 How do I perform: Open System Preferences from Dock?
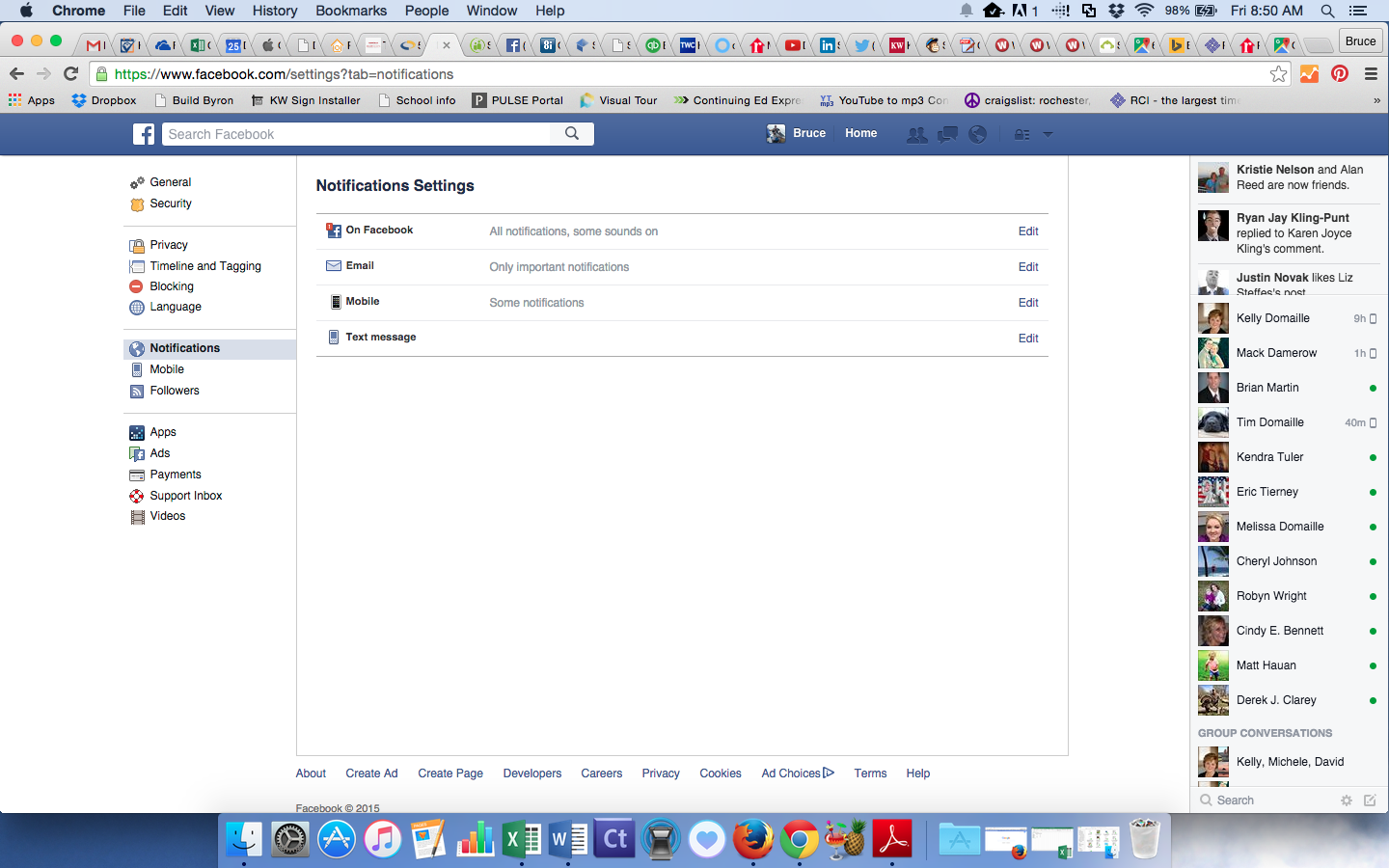coord(289,839)
